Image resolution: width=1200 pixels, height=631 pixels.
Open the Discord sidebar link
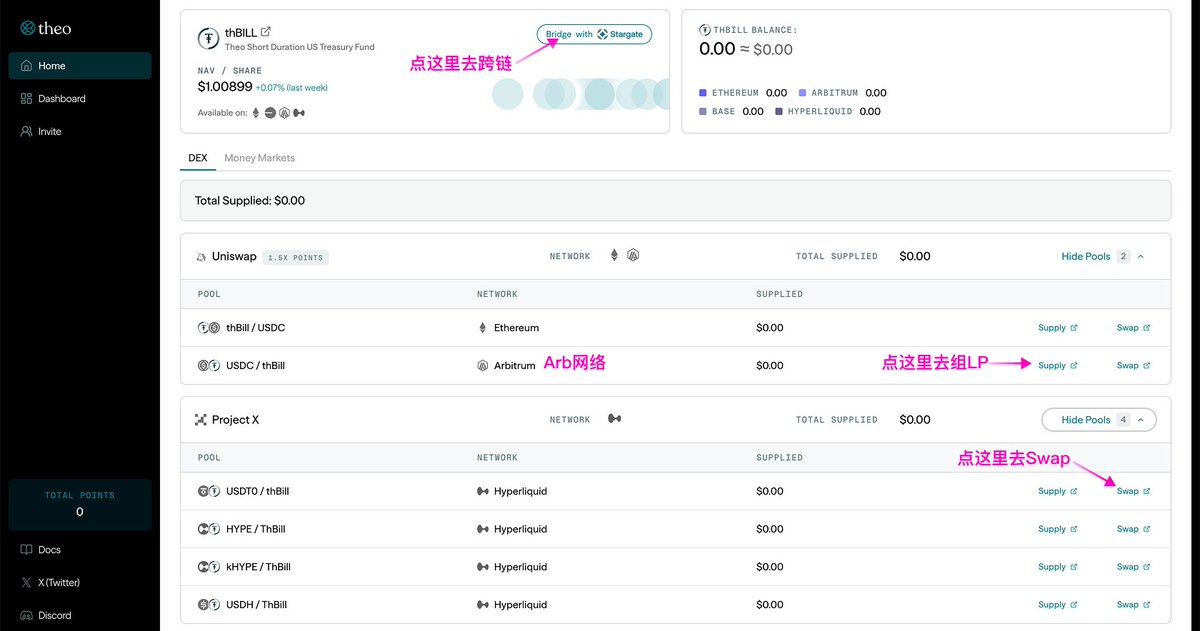point(46,616)
